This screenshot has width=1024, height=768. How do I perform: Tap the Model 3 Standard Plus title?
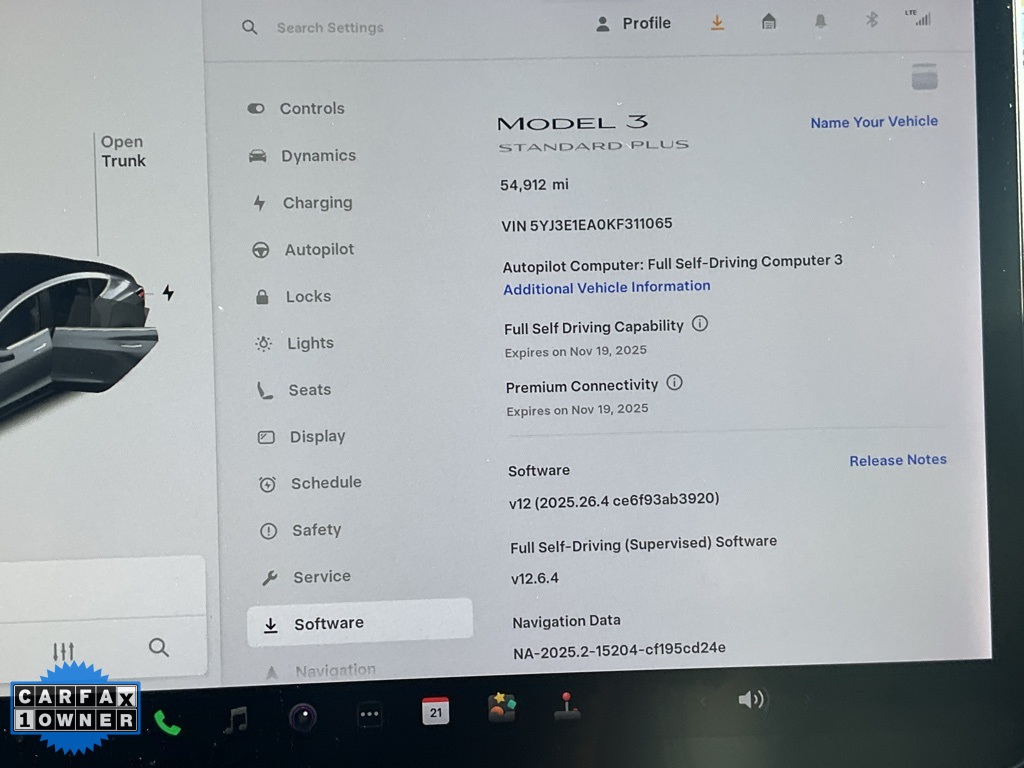592,133
